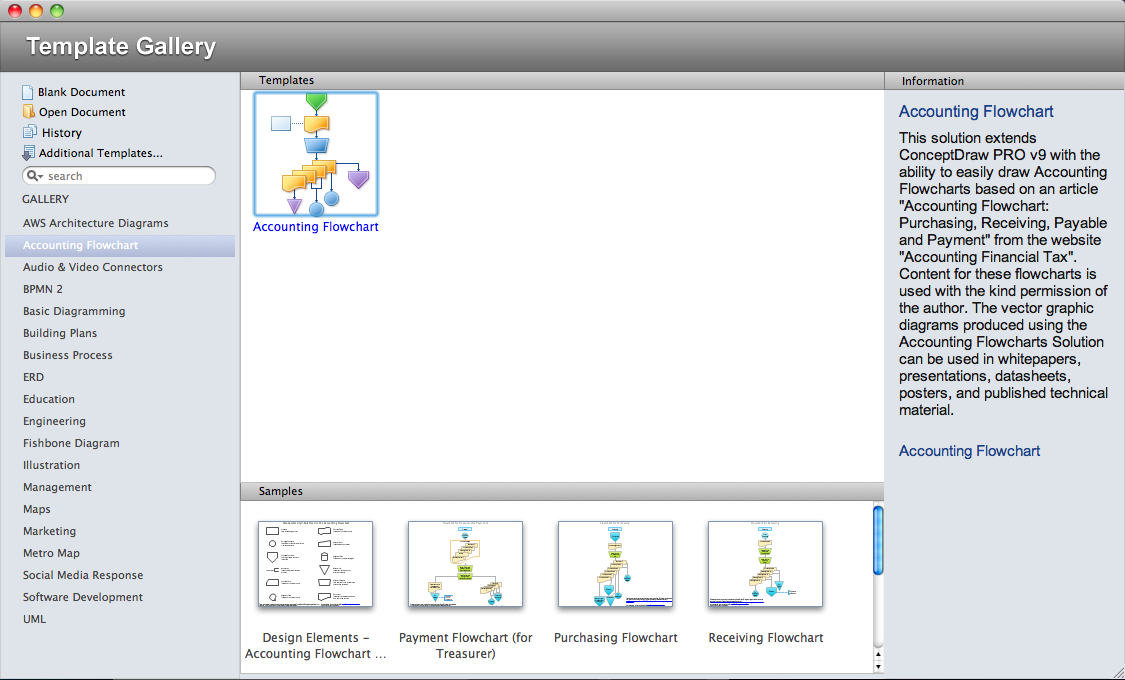
Task: Click the Blank Document page icon
Action: [x=28, y=92]
